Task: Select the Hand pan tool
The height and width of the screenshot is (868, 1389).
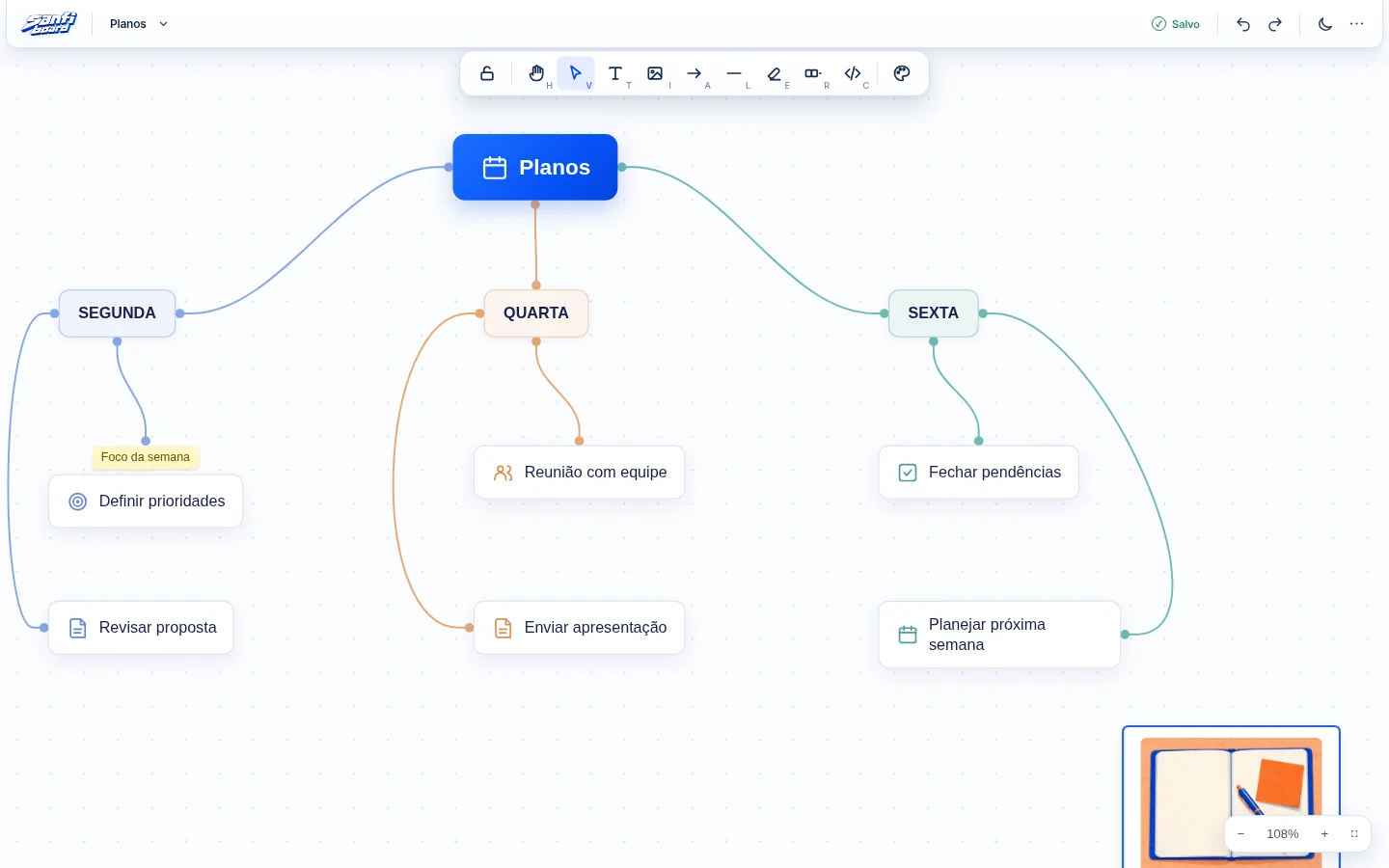Action: [537, 73]
